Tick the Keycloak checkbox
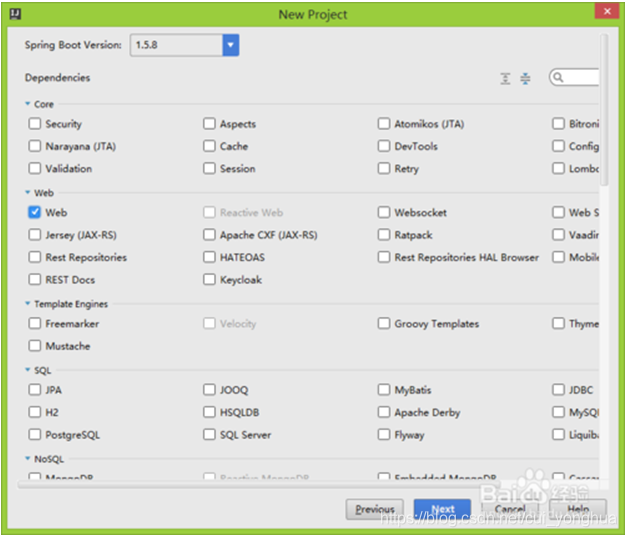627x537 pixels. coord(209,279)
